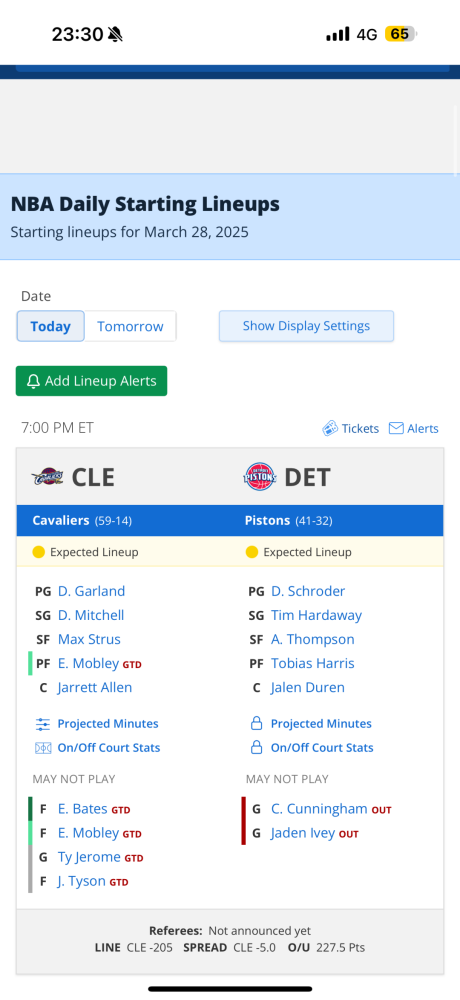460x1000 pixels.
Task: Tap the Pistons team logo
Action: click(x=260, y=477)
